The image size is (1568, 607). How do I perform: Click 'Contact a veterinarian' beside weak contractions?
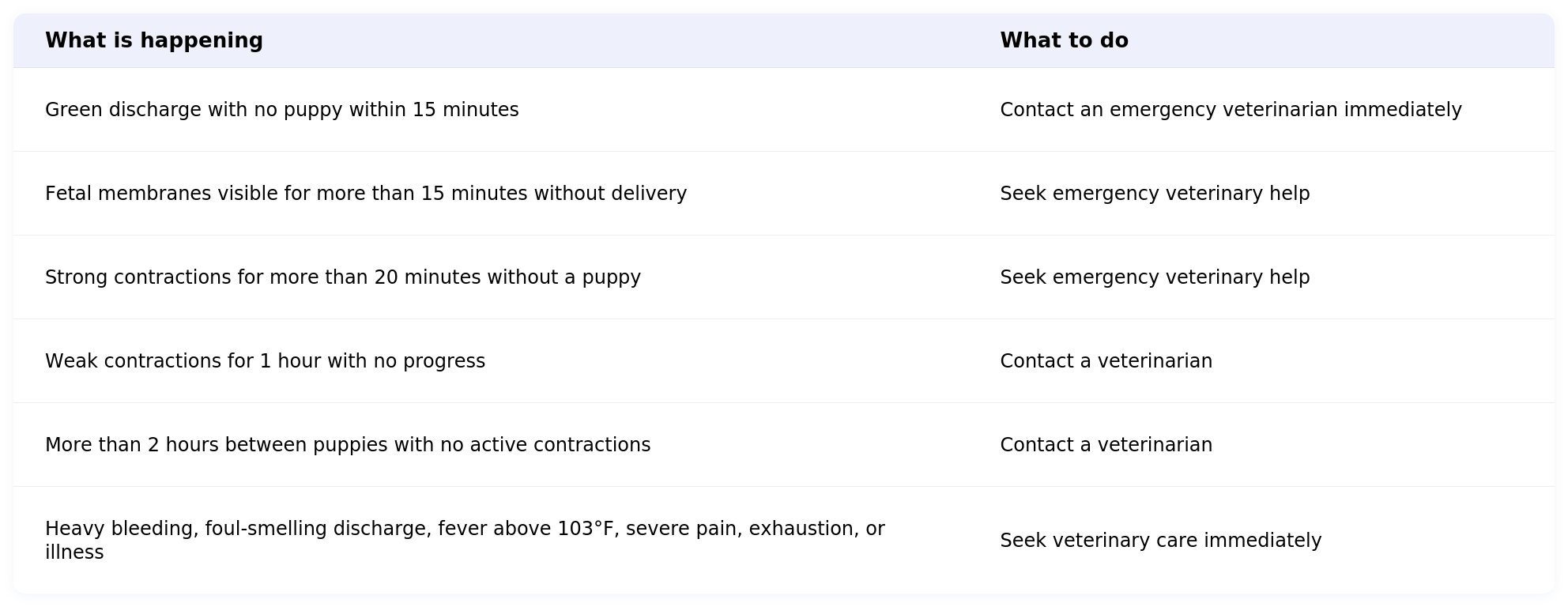(1106, 361)
